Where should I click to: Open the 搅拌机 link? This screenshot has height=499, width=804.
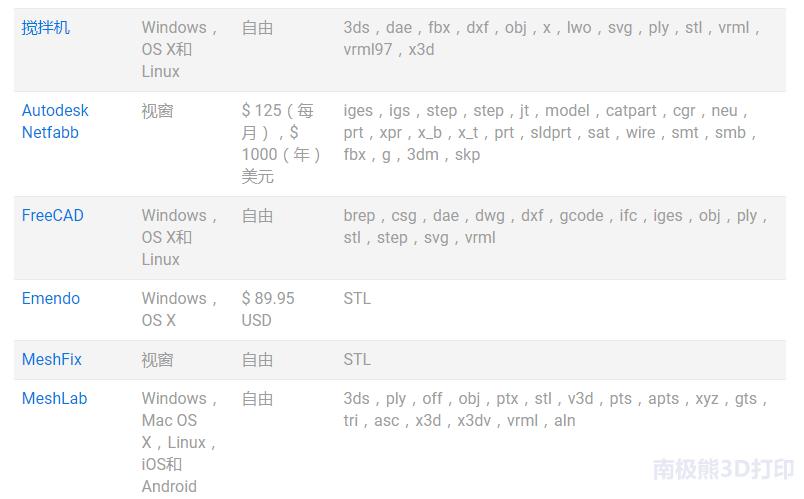(46, 28)
